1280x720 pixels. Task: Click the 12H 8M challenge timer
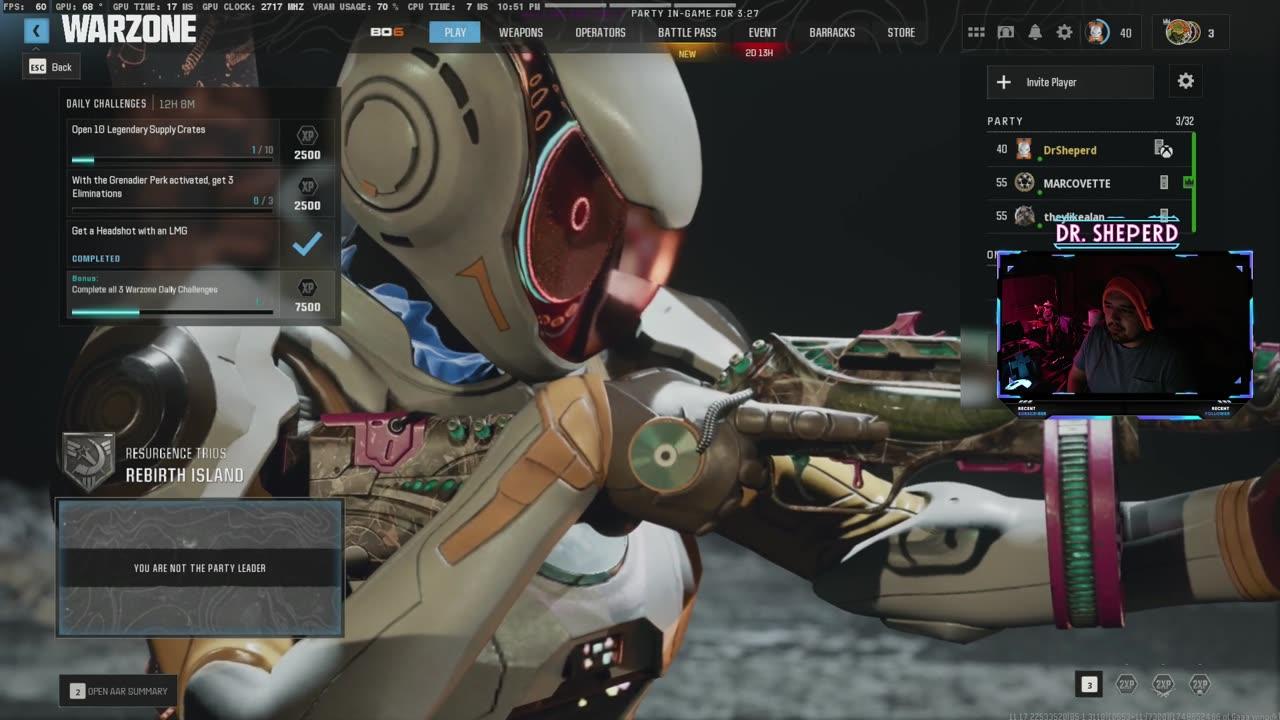coord(177,104)
